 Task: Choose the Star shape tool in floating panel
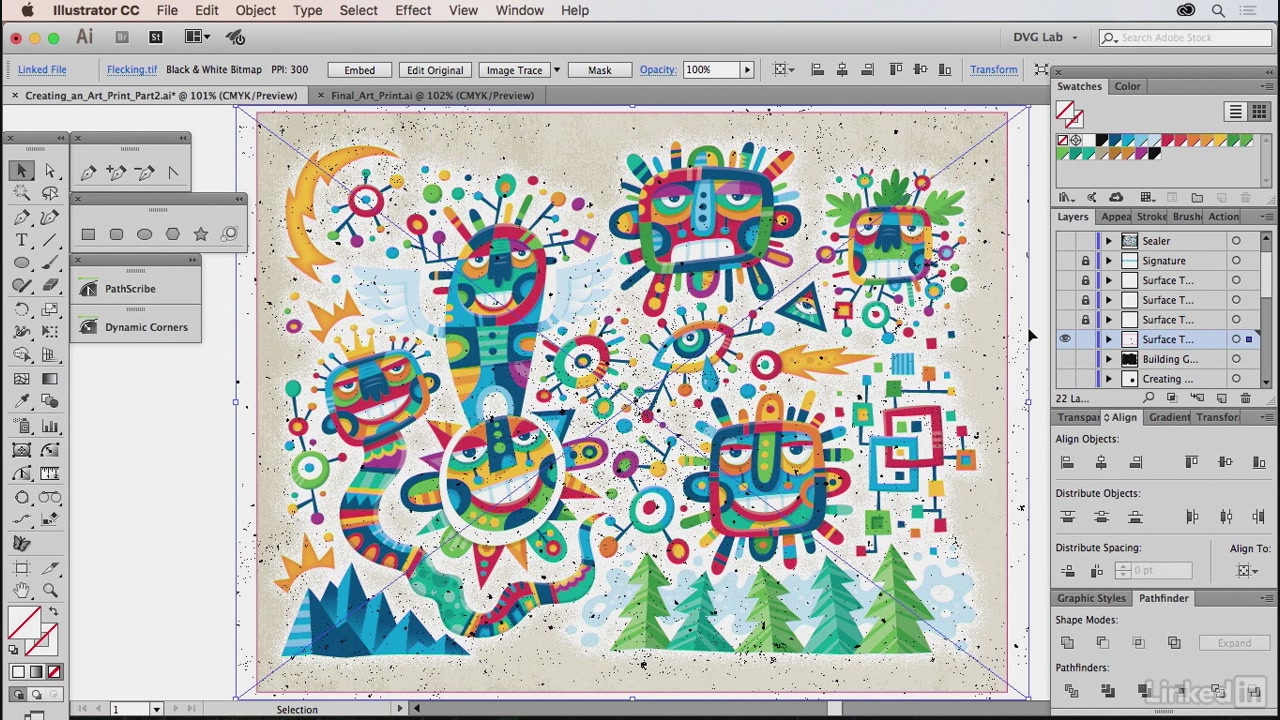click(x=201, y=234)
